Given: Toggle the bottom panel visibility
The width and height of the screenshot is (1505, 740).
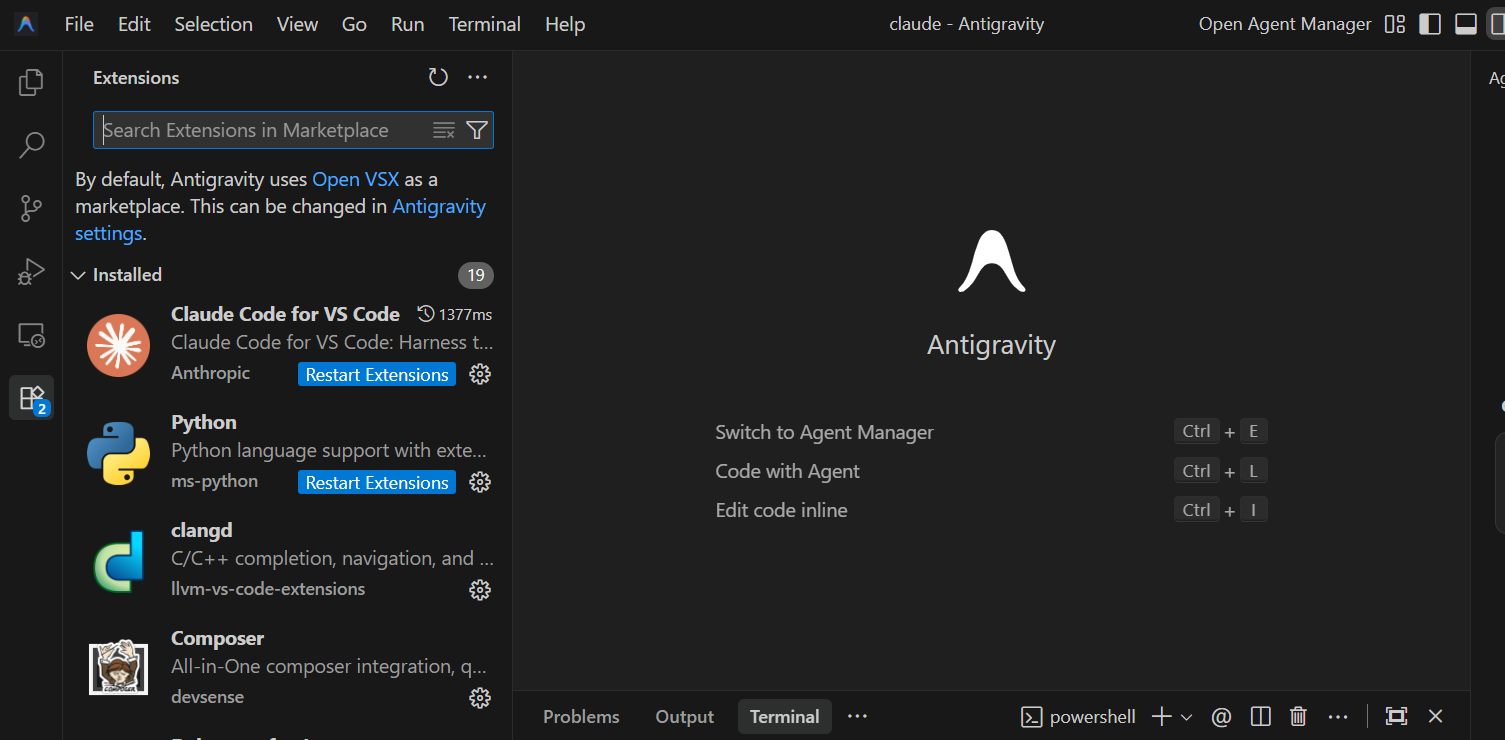Looking at the screenshot, I should tap(1465, 23).
